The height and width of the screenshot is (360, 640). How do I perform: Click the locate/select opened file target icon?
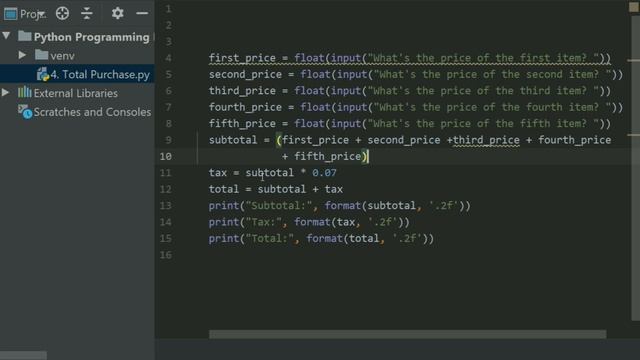click(62, 13)
